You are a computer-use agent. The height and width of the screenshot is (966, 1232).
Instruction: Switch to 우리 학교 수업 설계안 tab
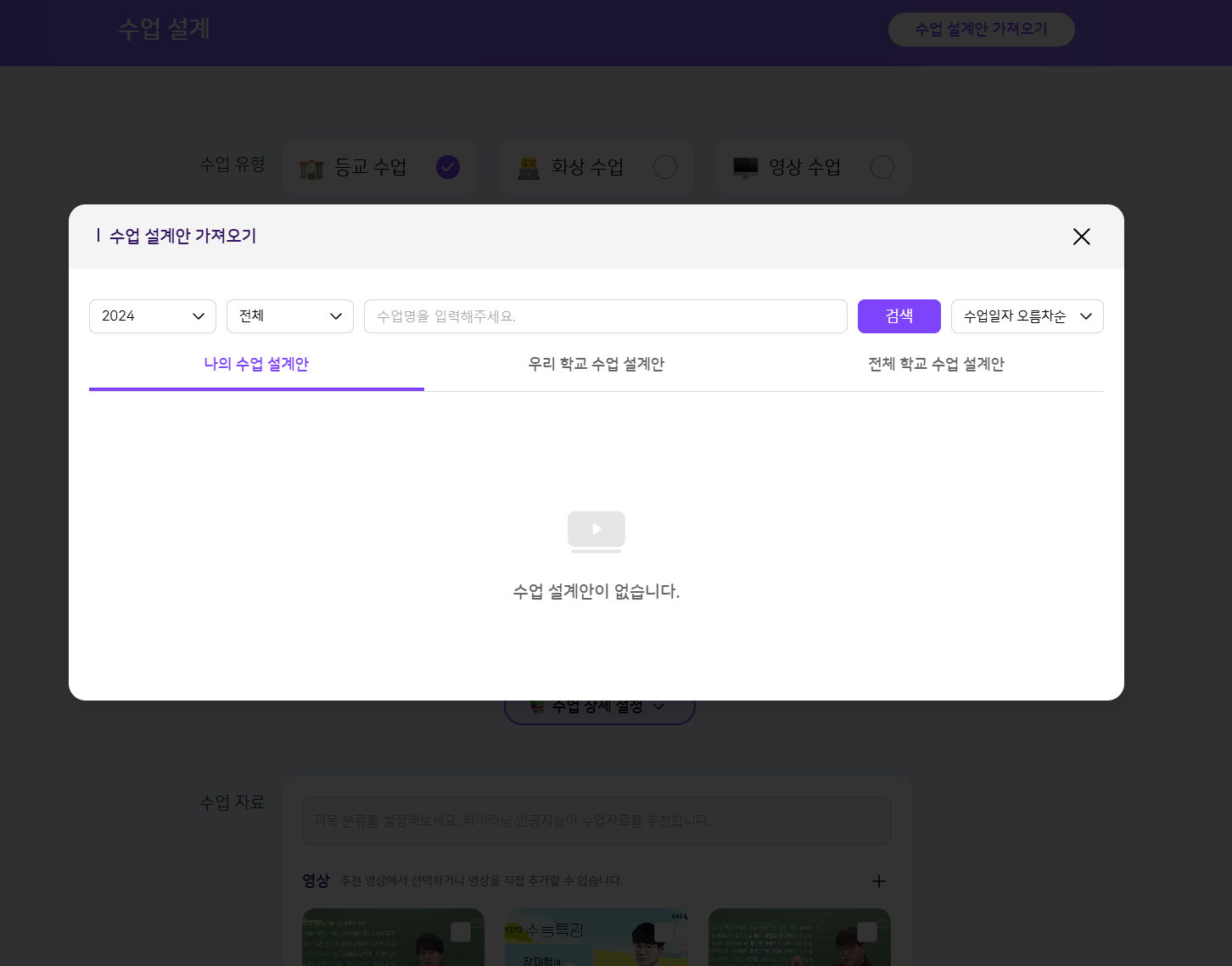click(x=596, y=365)
